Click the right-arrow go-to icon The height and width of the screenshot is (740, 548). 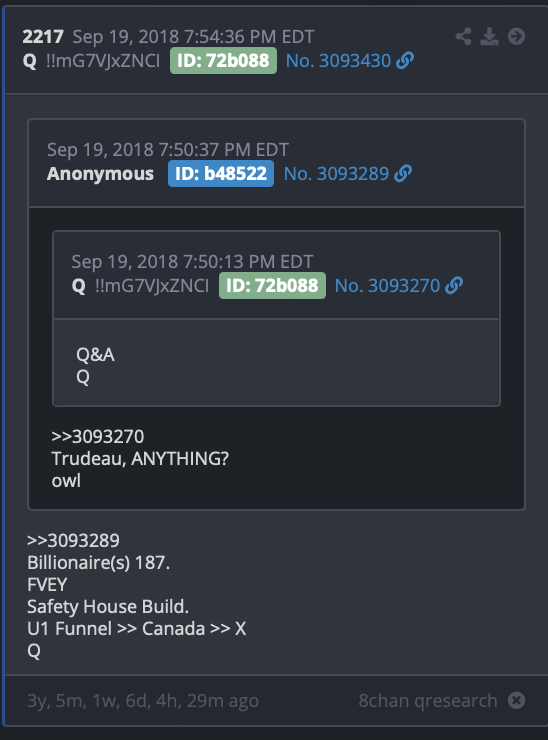pyautogui.click(x=516, y=36)
